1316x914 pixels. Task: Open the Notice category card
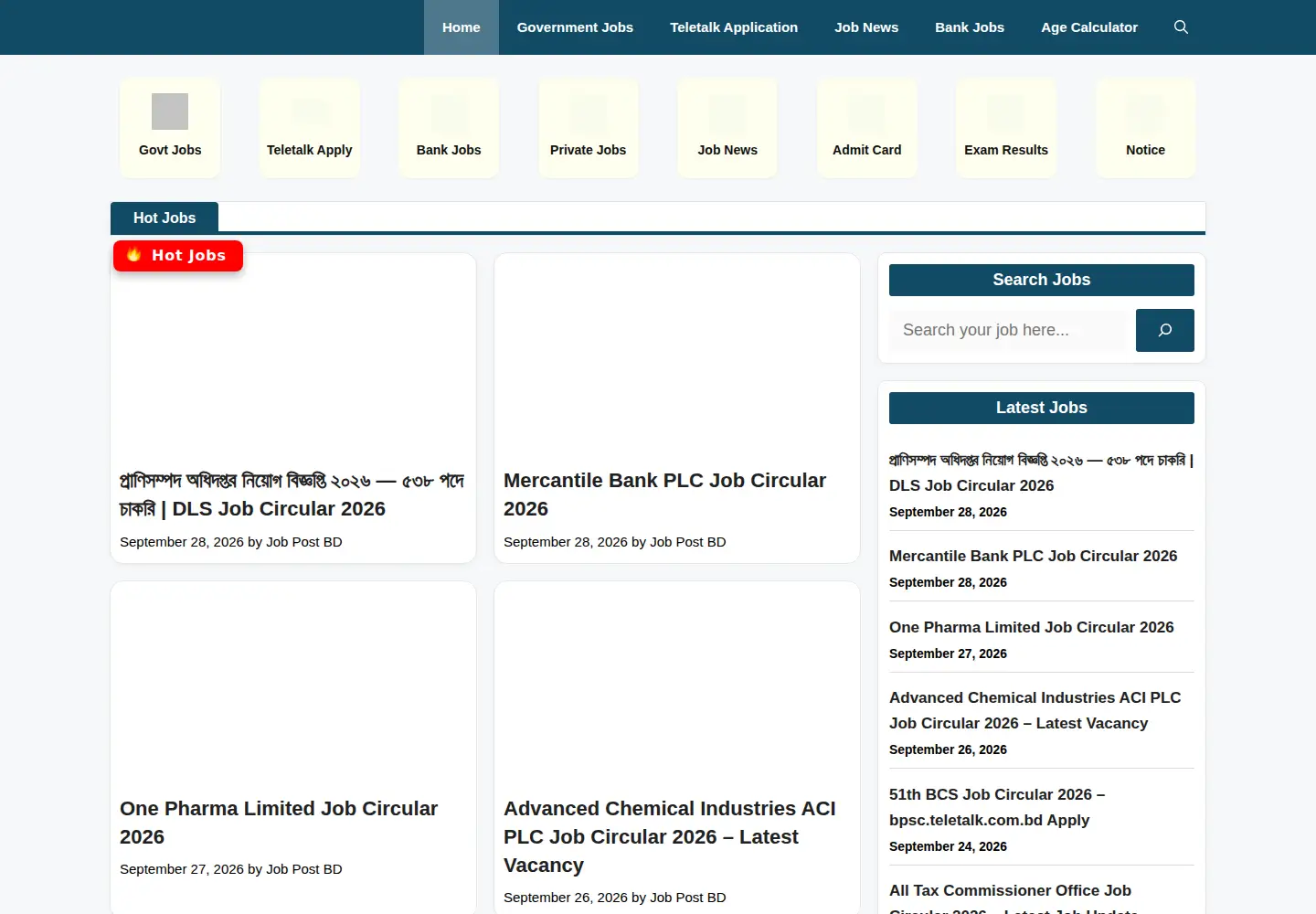tap(1146, 128)
